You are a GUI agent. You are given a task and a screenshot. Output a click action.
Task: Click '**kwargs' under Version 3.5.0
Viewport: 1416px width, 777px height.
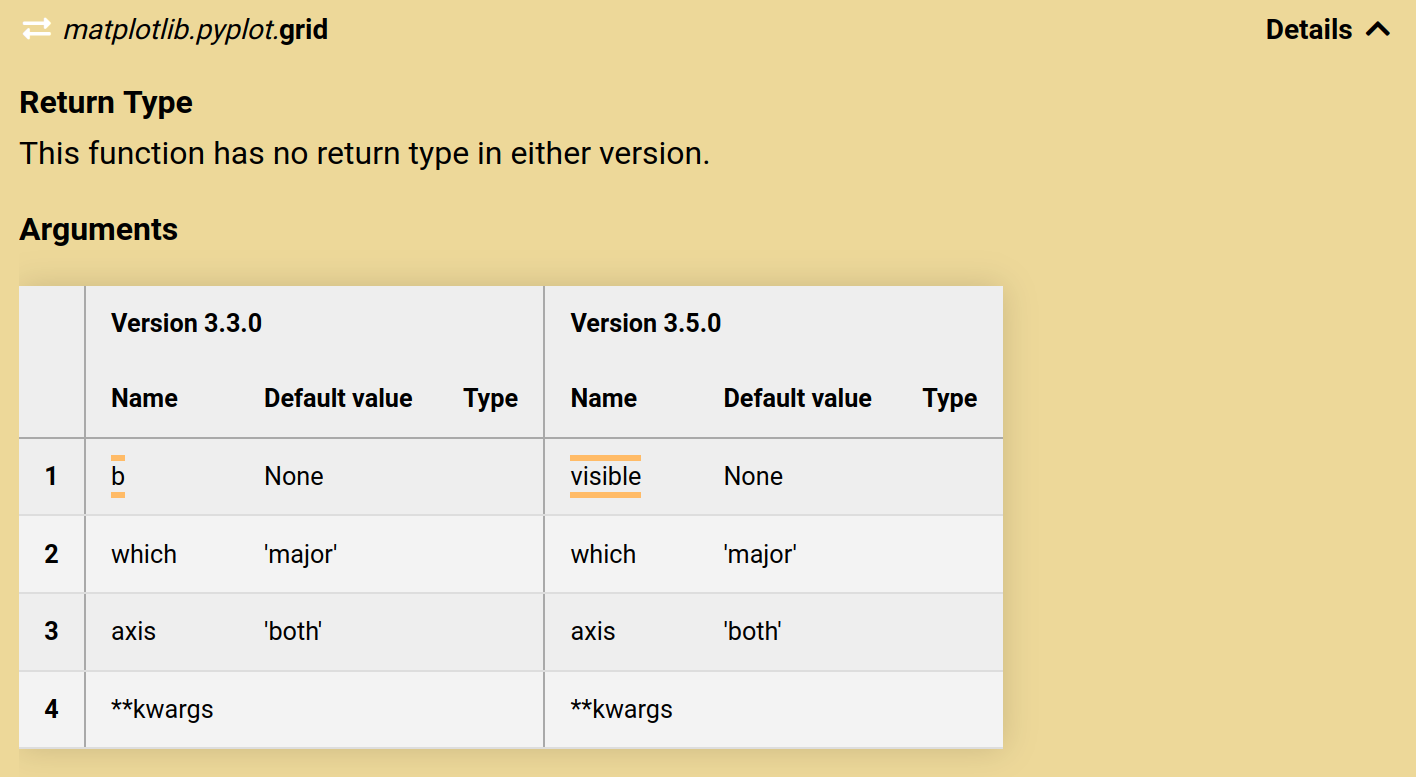point(621,710)
